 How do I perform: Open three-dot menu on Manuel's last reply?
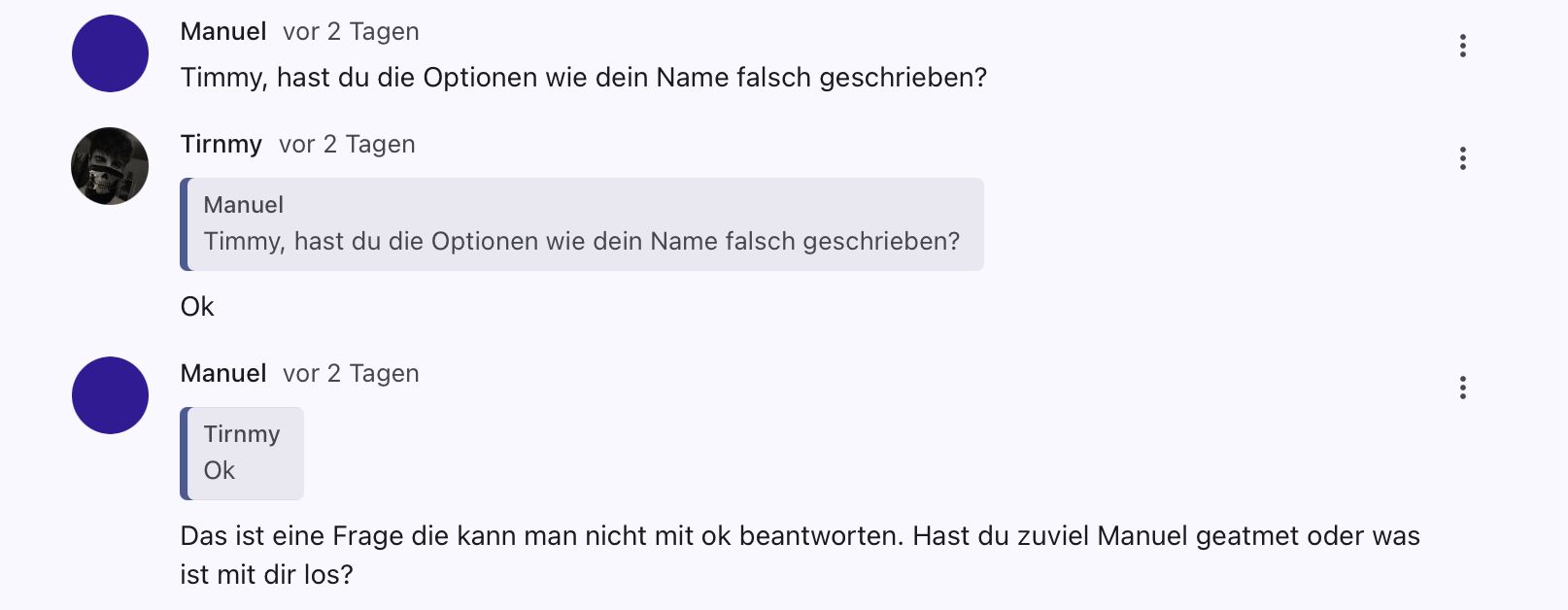[1462, 388]
